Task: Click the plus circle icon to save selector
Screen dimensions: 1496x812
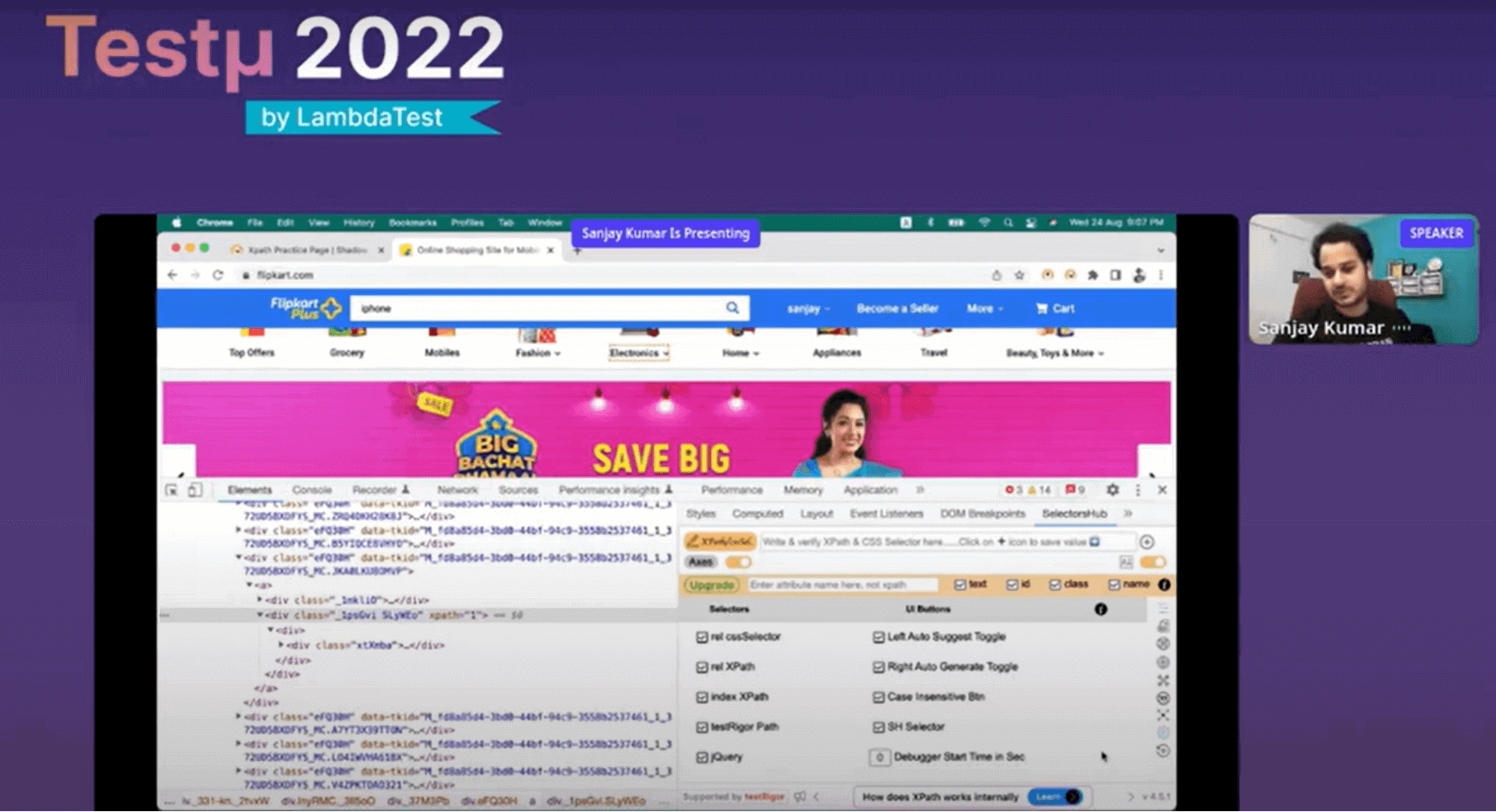Action: (x=1147, y=541)
